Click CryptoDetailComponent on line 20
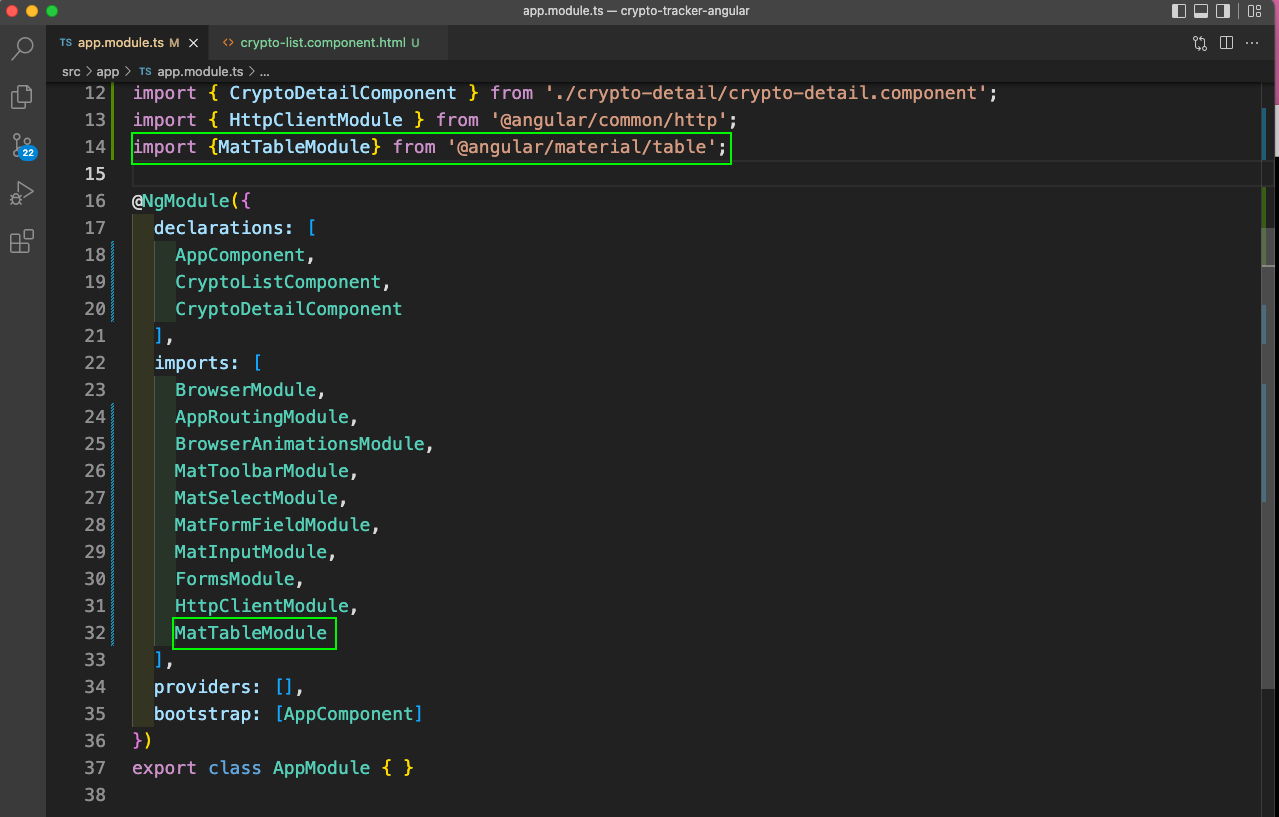 pyautogui.click(x=289, y=309)
